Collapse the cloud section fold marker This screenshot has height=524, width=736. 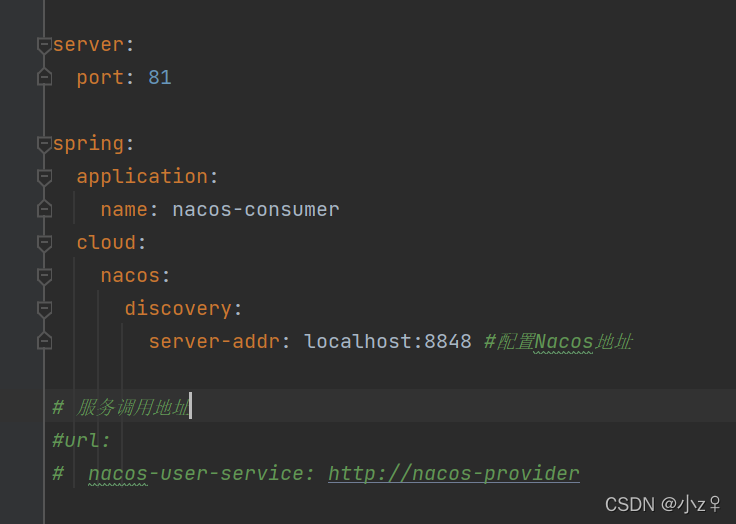[43, 243]
